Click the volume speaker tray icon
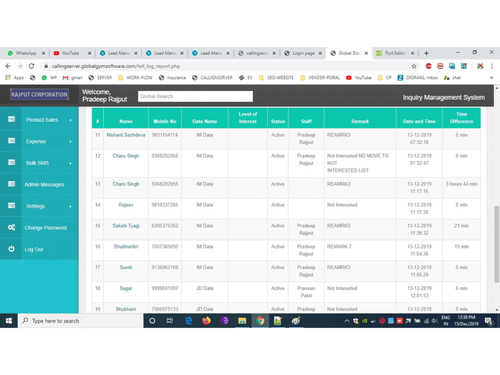The image size is (500, 375). point(434,321)
